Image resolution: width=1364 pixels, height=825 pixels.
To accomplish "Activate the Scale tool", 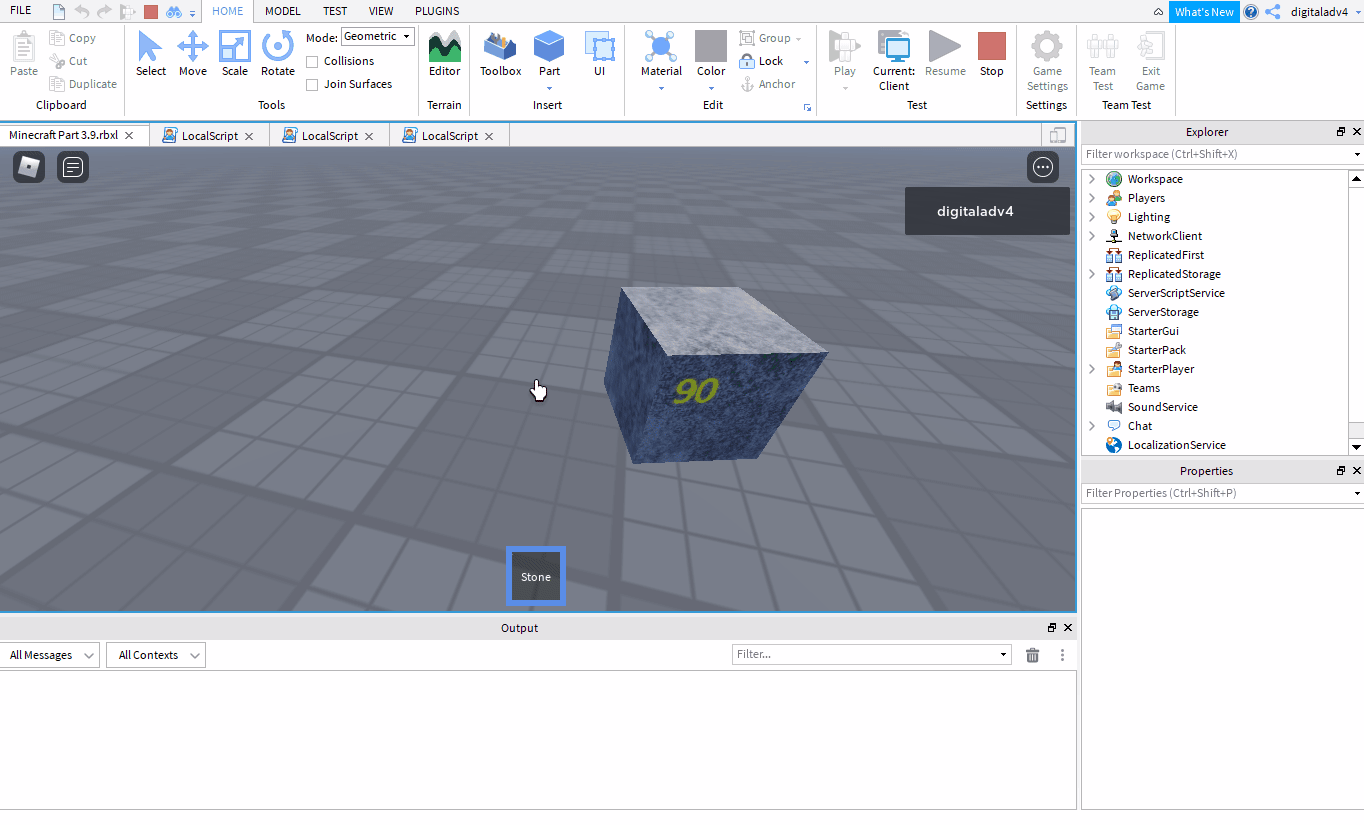I will tap(235, 54).
